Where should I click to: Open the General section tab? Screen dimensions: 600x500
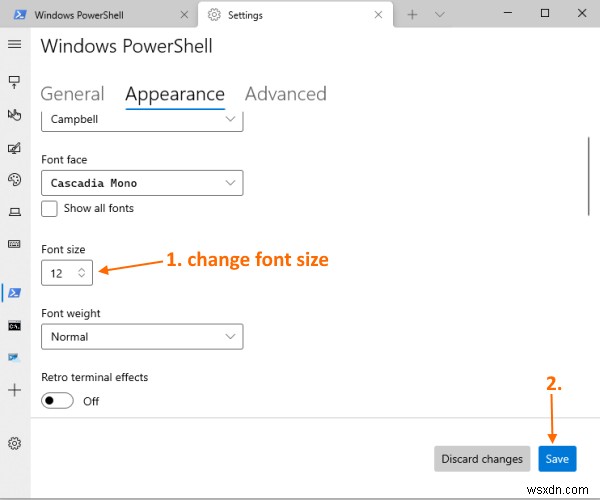(72, 94)
